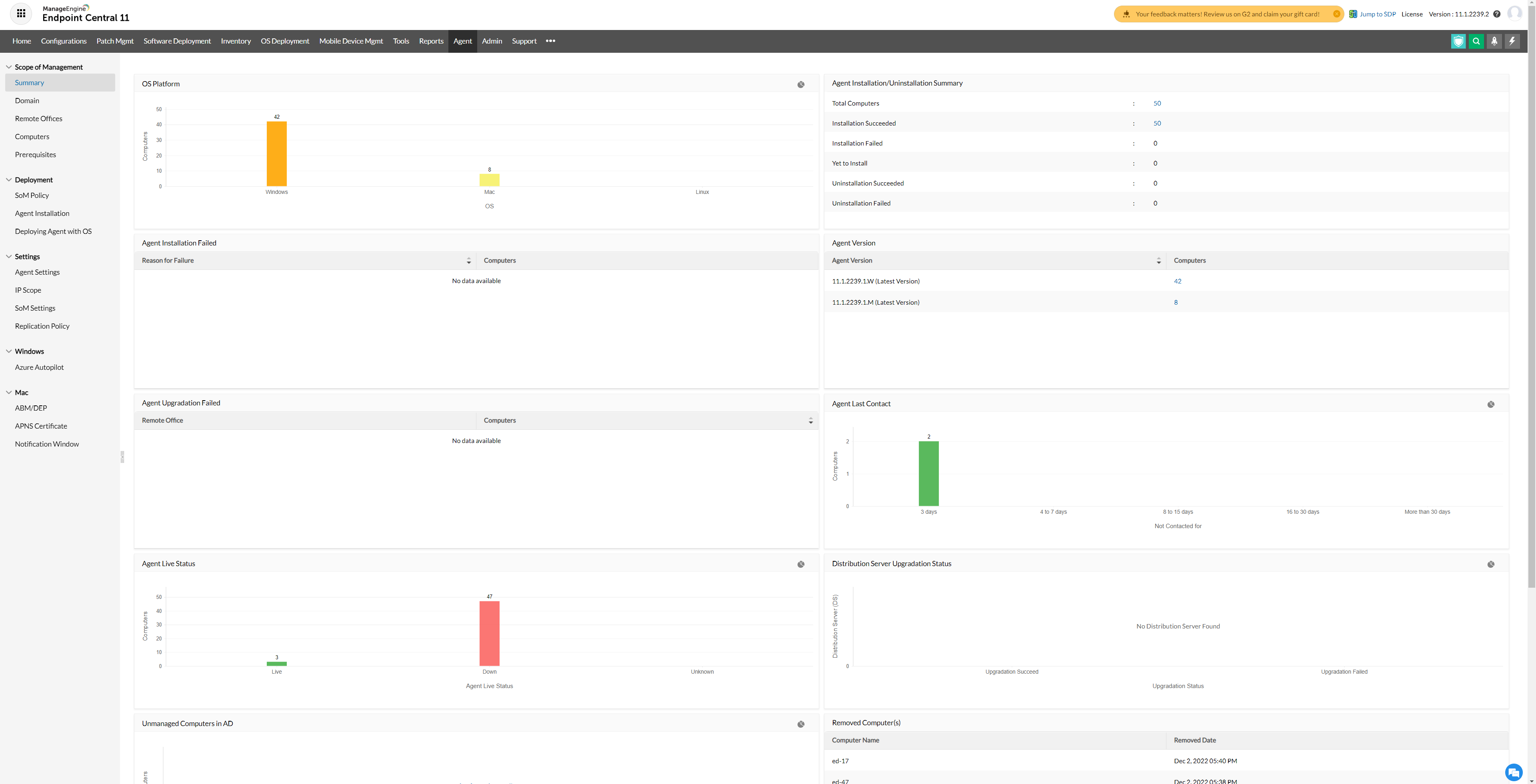Collapse the Deployment sidebar section
Viewport: 1536px width, 784px height.
click(x=9, y=180)
